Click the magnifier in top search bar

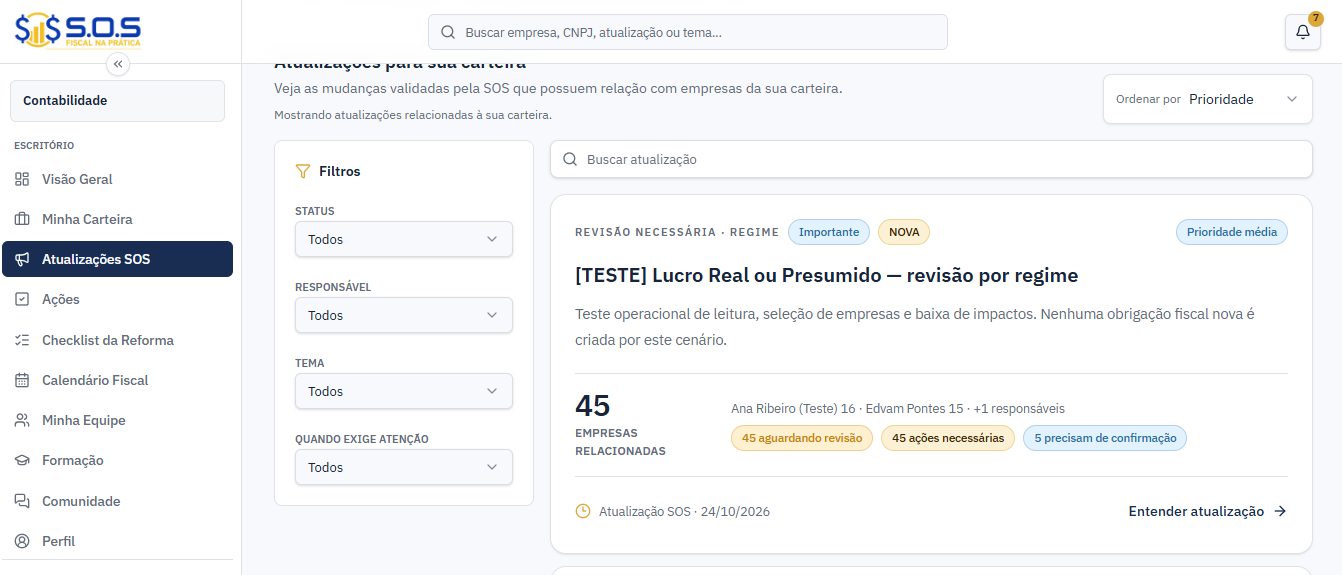(448, 32)
